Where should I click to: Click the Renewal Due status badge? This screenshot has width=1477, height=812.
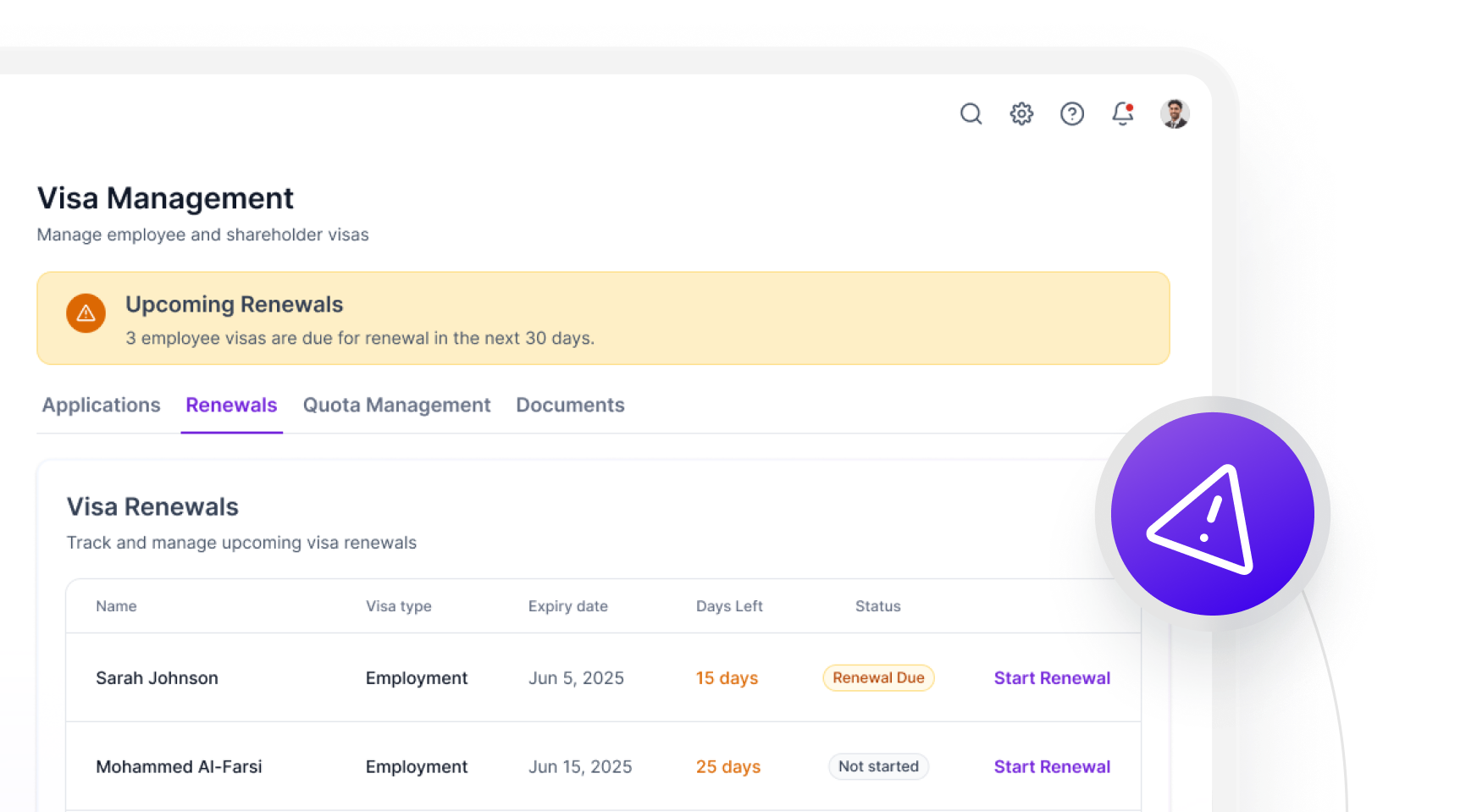pos(878,678)
